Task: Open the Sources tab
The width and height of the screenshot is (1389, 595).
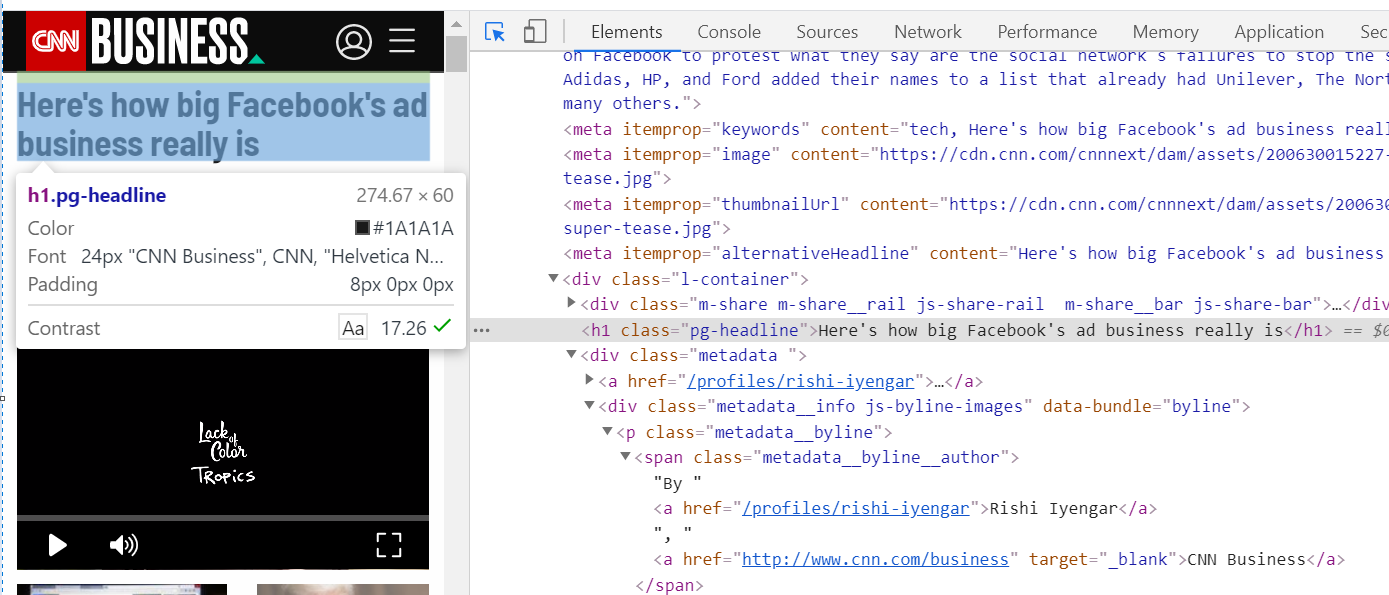Action: coord(827,32)
